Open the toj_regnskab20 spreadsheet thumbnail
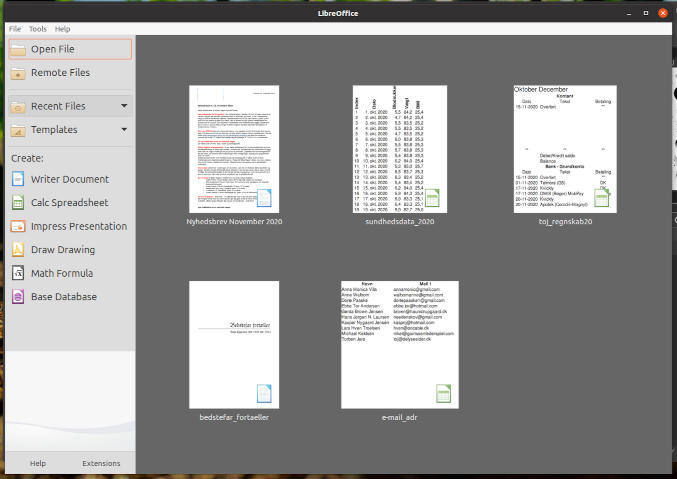 tap(565, 149)
